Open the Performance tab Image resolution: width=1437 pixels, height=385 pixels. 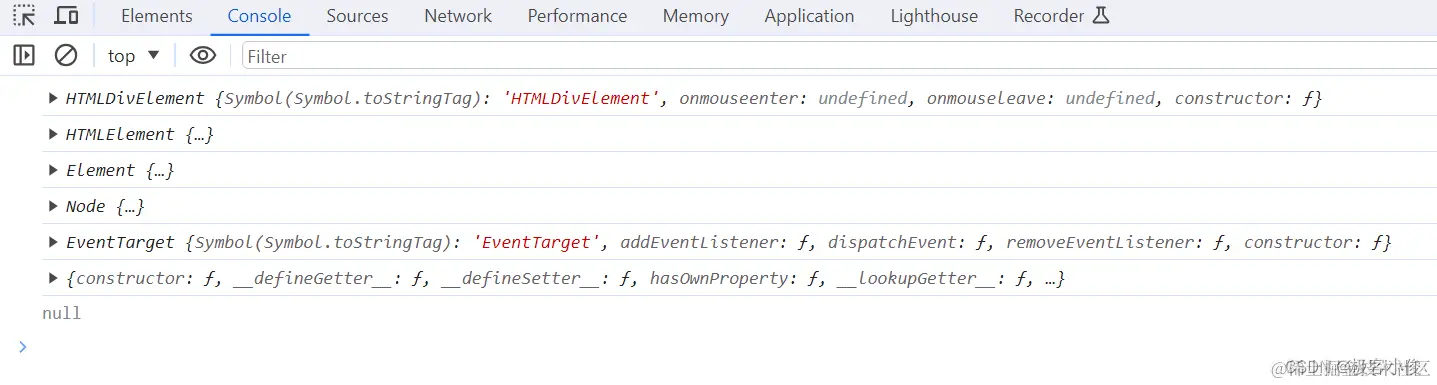(x=577, y=16)
